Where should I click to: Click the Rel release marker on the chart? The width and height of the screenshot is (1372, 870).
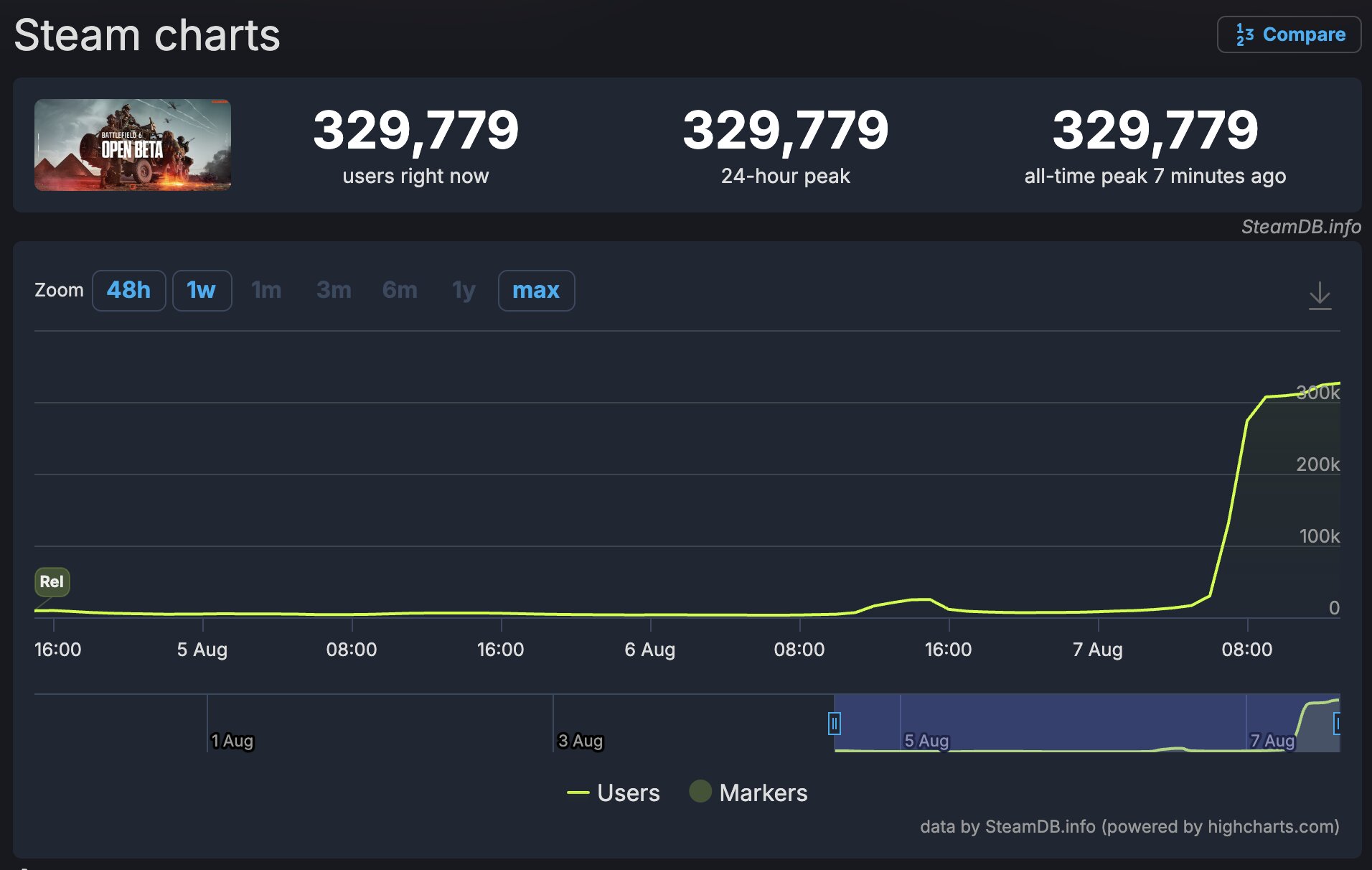52,581
